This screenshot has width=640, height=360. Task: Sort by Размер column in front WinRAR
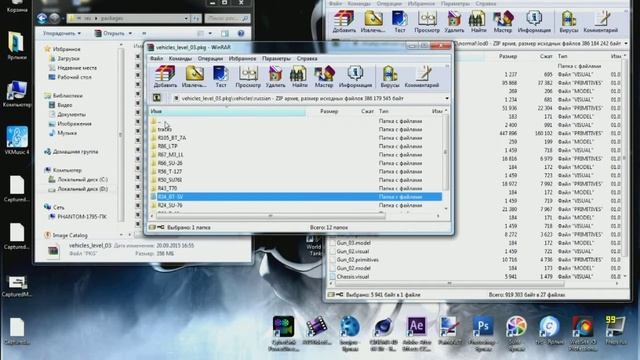(x=329, y=111)
